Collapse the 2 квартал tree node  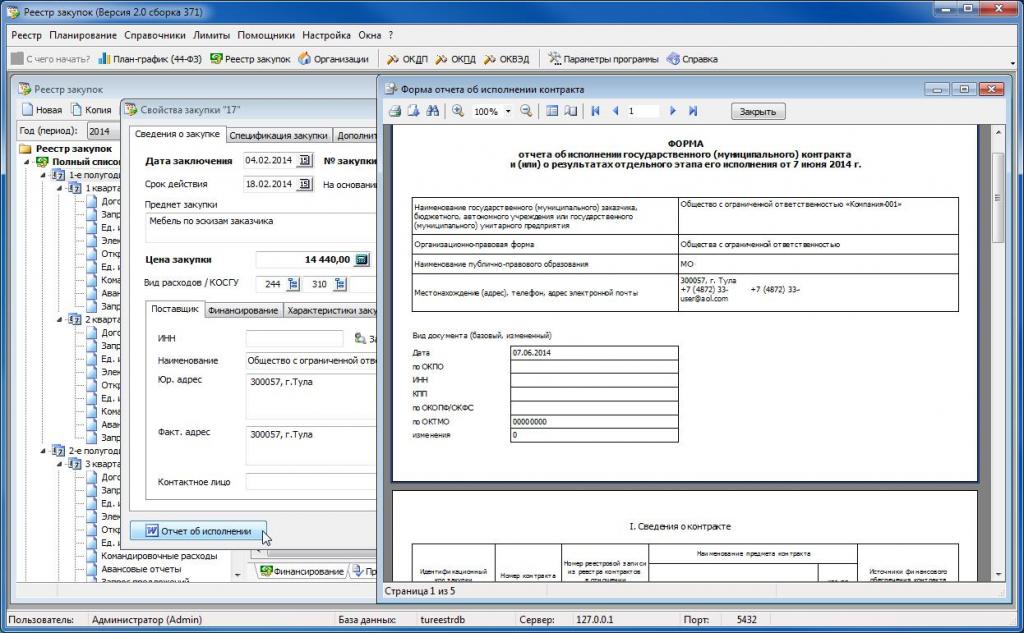point(59,320)
